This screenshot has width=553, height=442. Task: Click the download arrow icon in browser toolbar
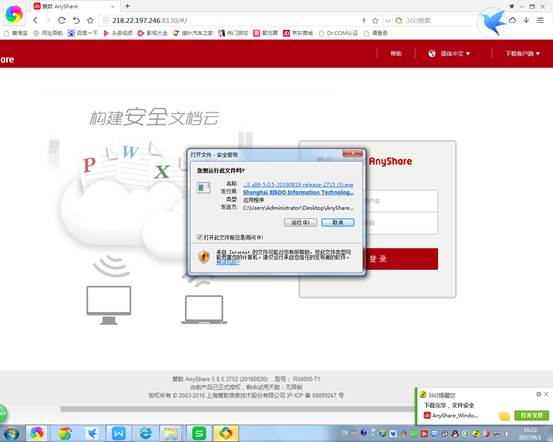coord(526,20)
